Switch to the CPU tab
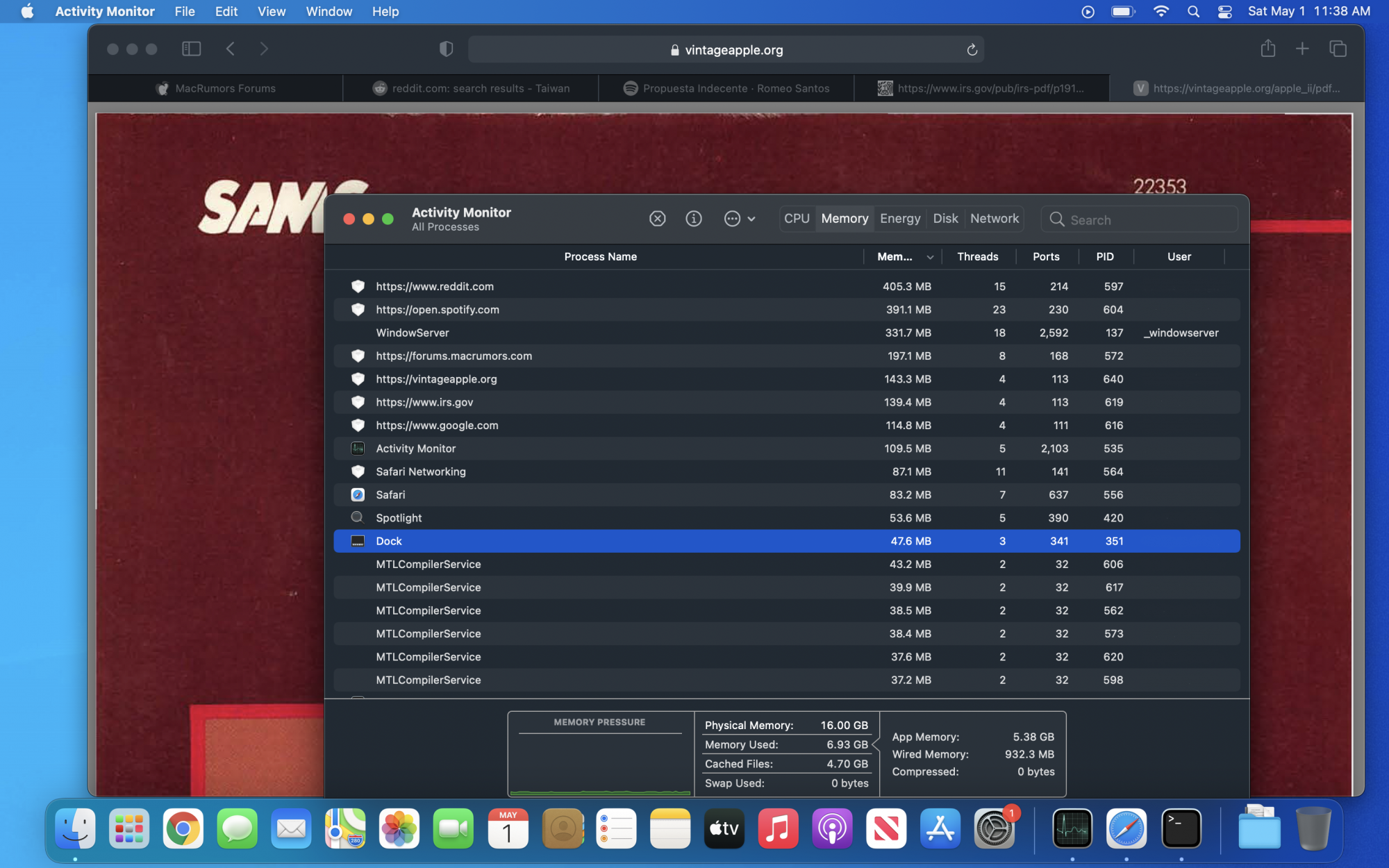This screenshot has height=868, width=1389. pyautogui.click(x=797, y=219)
